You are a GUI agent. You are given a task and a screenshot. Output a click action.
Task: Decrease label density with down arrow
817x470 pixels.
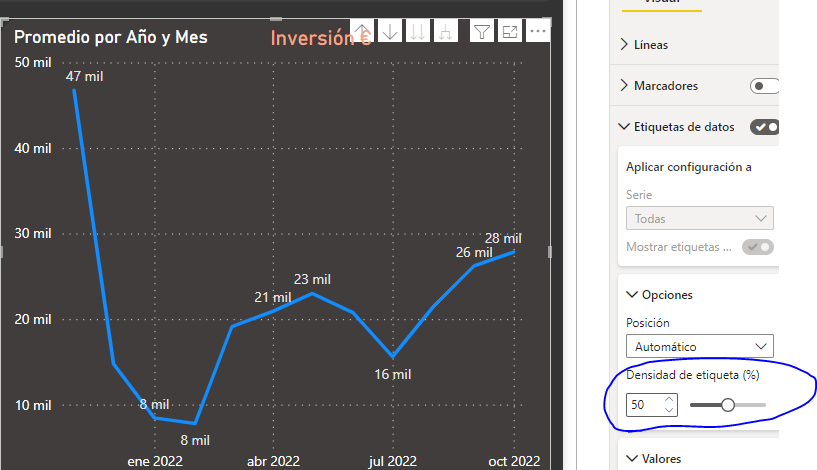pyautogui.click(x=670, y=410)
